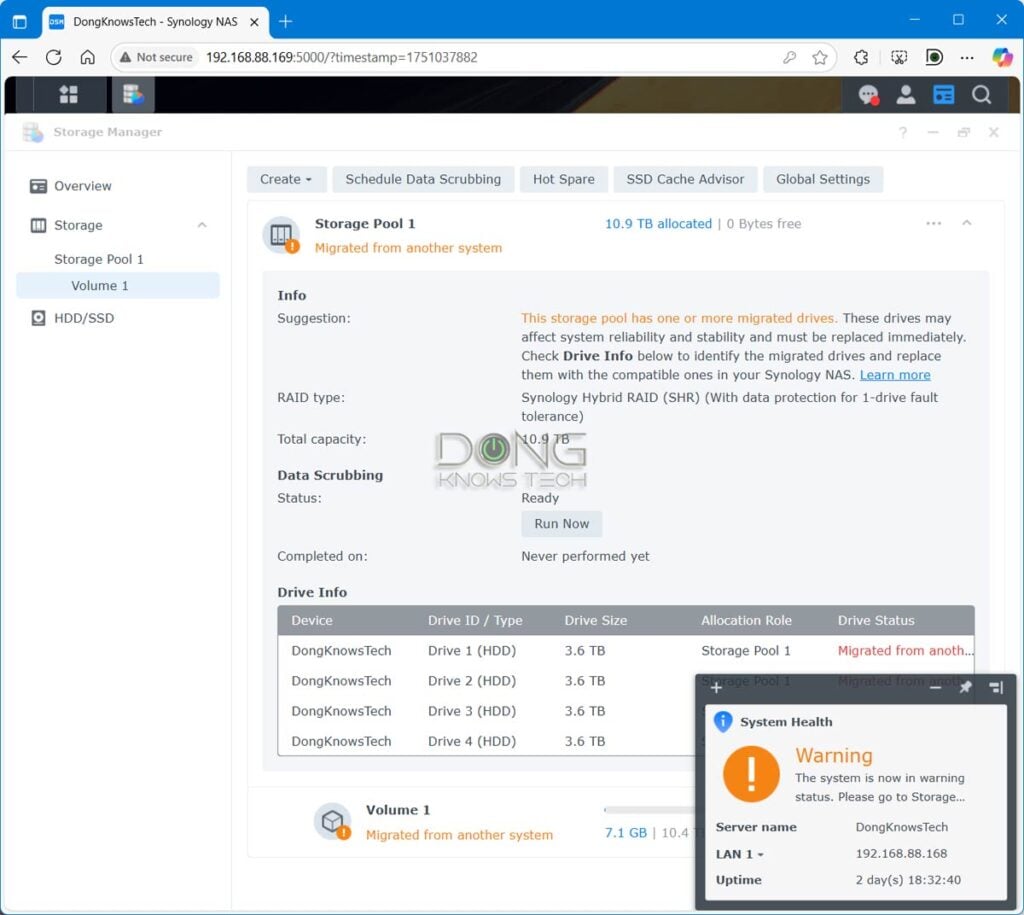Screen dimensions: 1024x915
Task: Open SSD Cache Advisor
Action: pyautogui.click(x=685, y=179)
